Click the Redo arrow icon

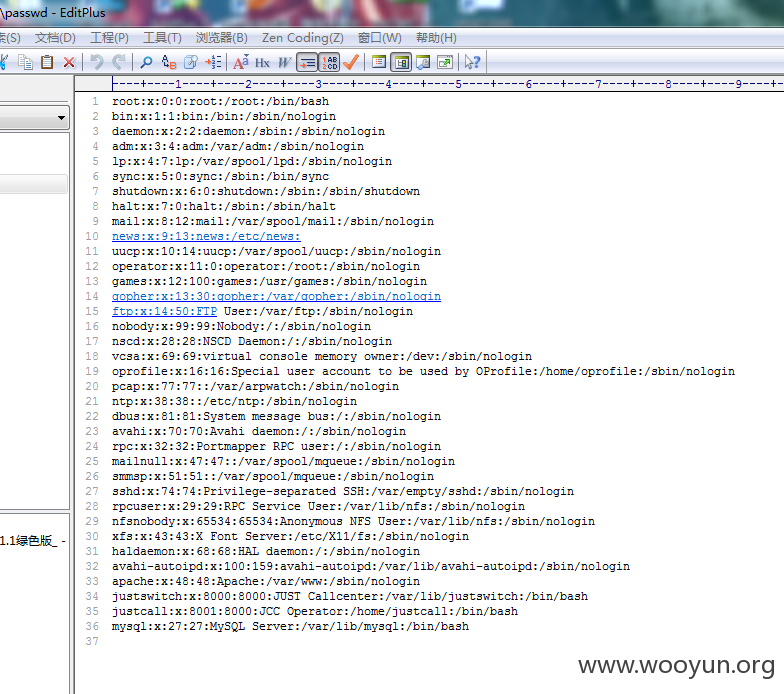click(x=118, y=62)
